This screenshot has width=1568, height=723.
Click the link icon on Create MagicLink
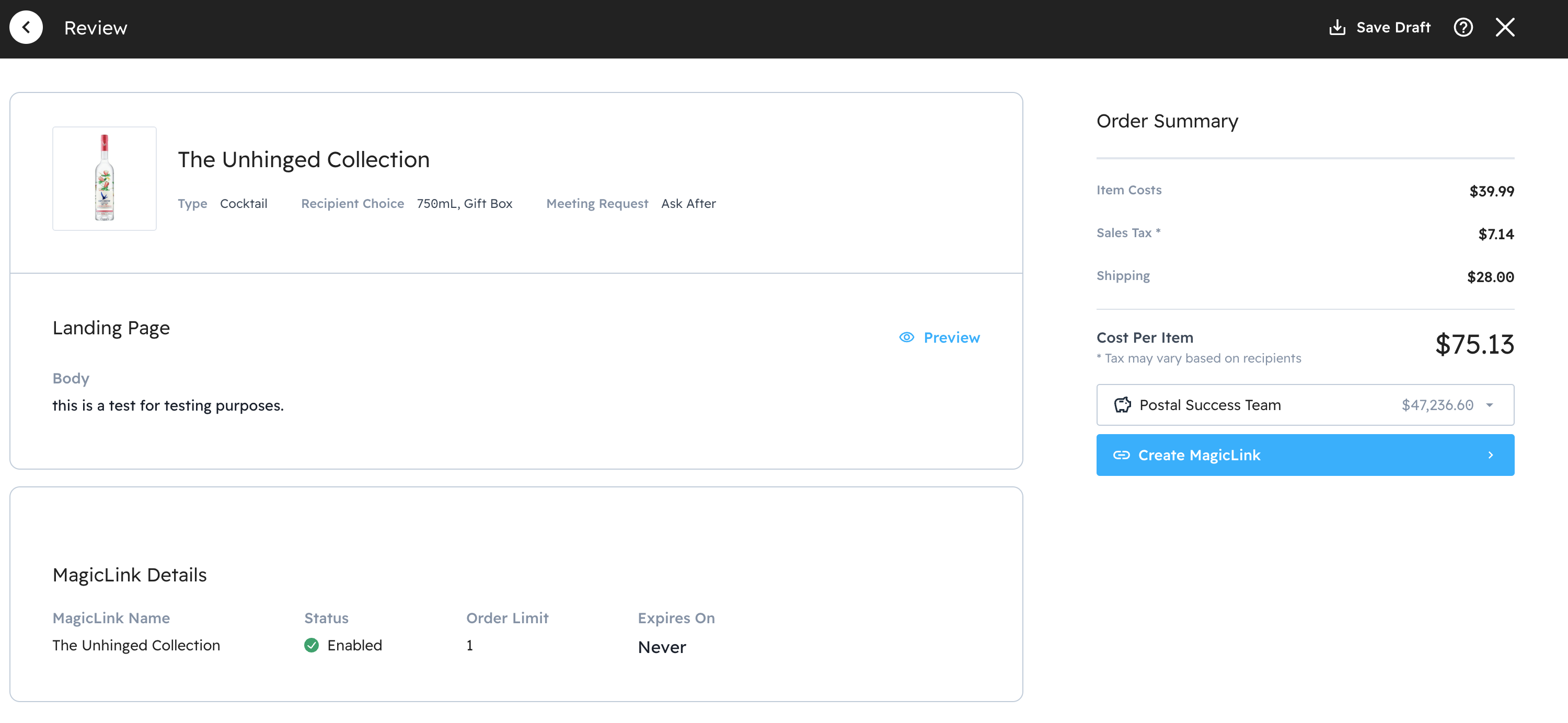point(1121,455)
